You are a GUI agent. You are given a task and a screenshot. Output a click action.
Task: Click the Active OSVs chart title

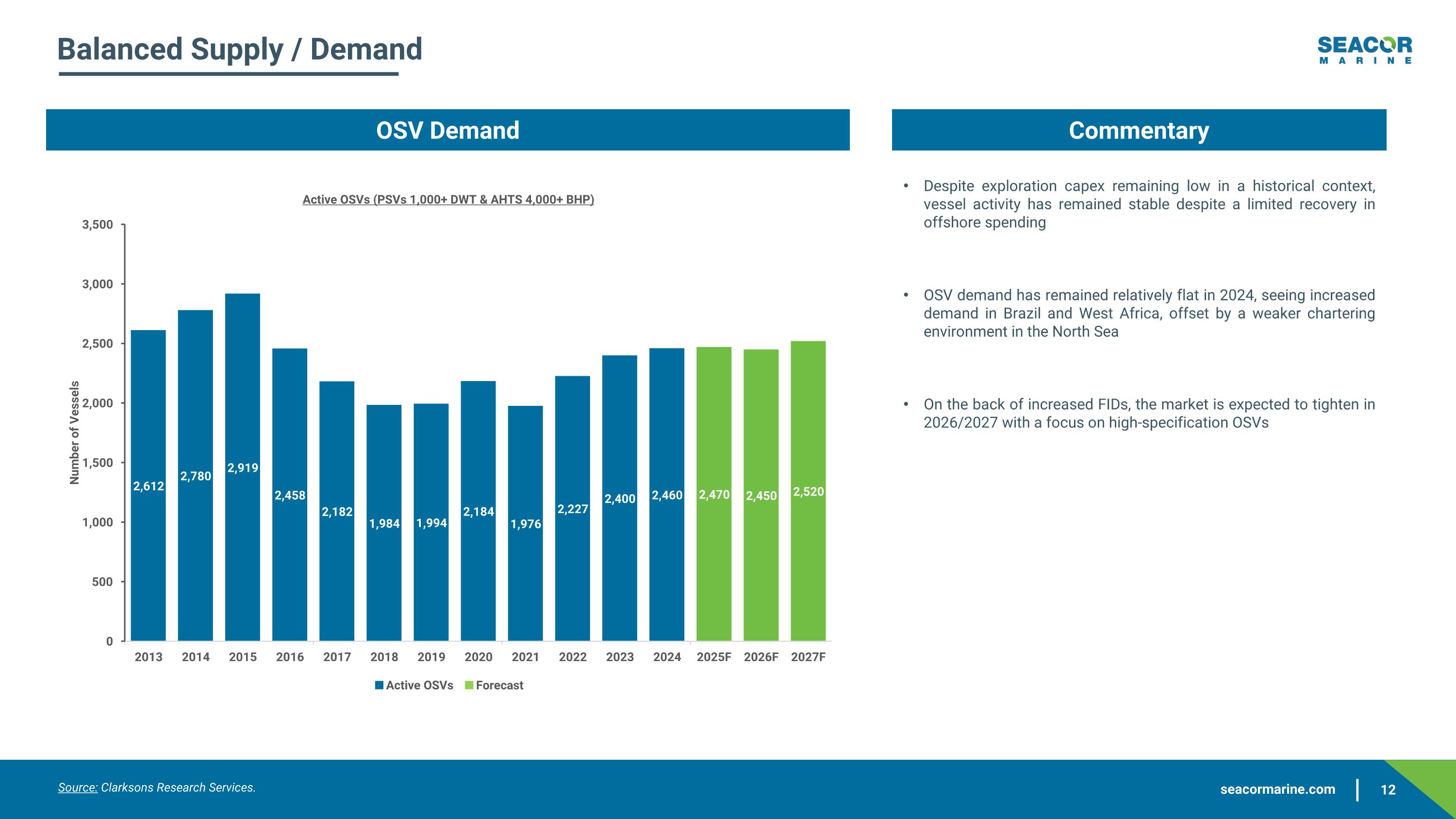pyautogui.click(x=448, y=200)
